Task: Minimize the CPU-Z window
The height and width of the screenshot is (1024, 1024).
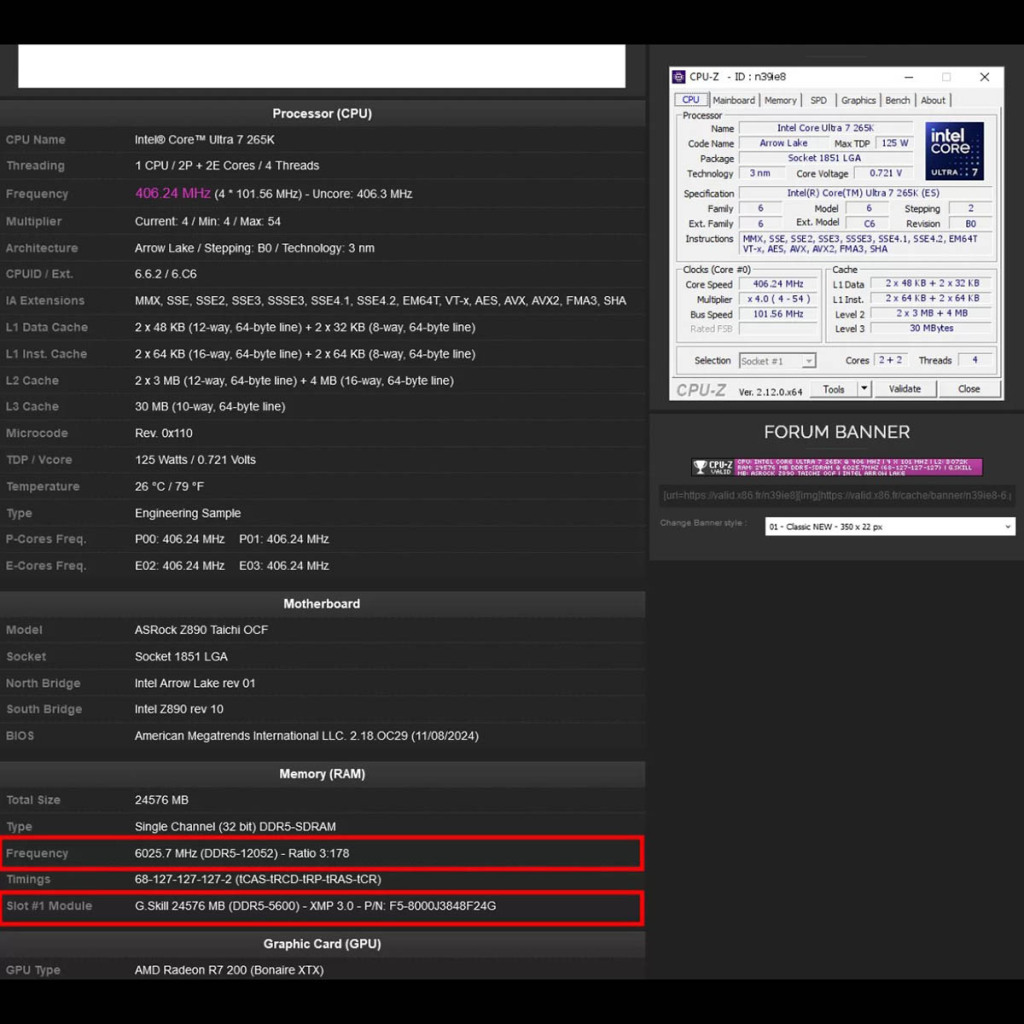Action: (x=908, y=77)
